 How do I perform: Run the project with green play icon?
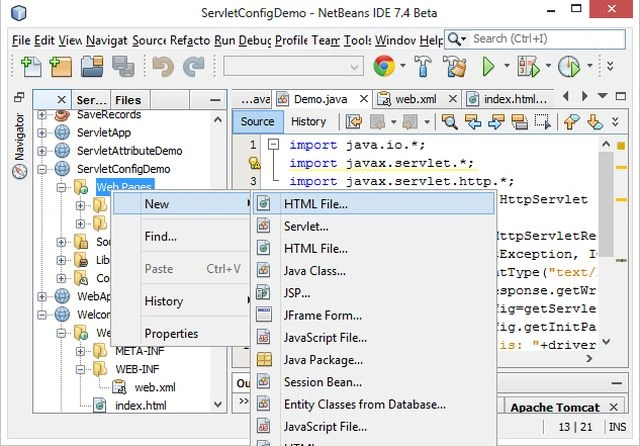click(x=488, y=67)
